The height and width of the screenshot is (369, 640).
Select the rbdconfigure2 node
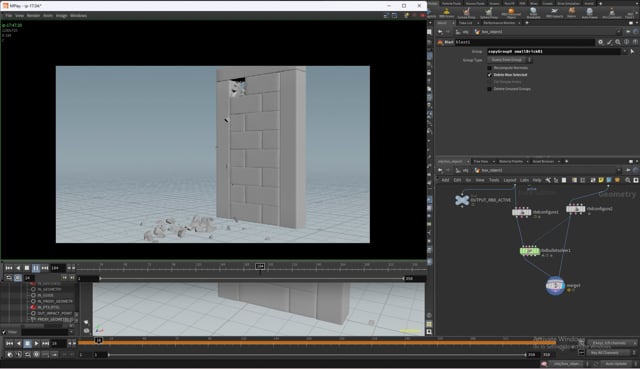576,209
